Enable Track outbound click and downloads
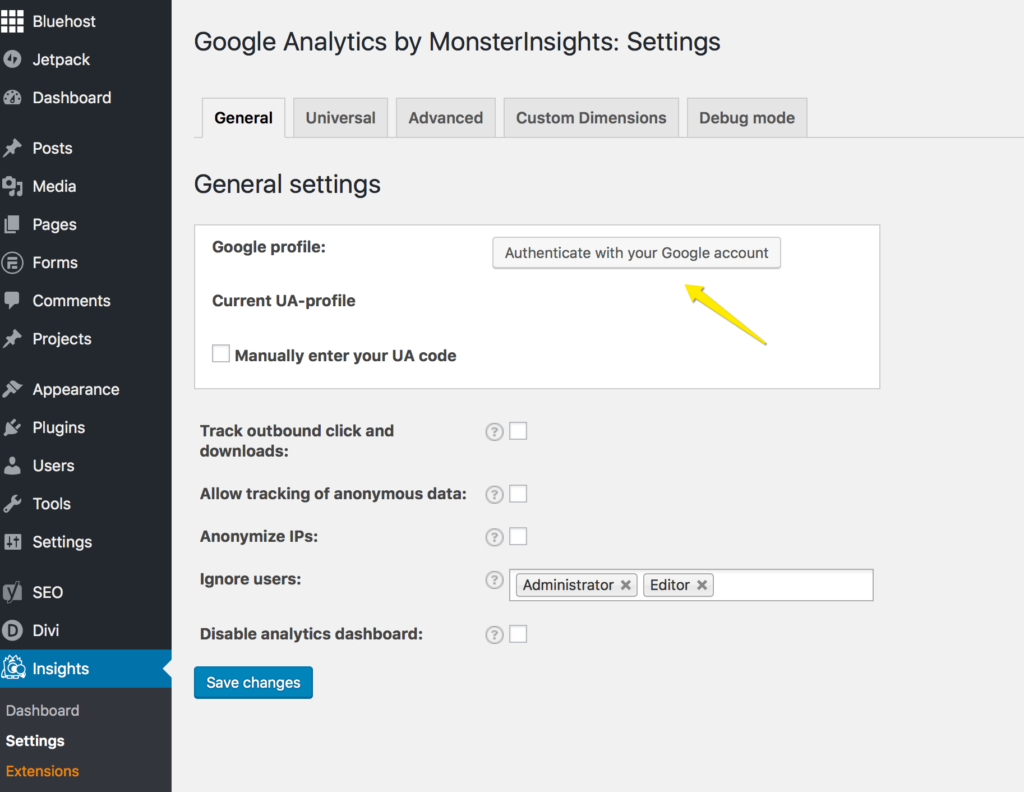The height and width of the screenshot is (792, 1024). point(518,431)
